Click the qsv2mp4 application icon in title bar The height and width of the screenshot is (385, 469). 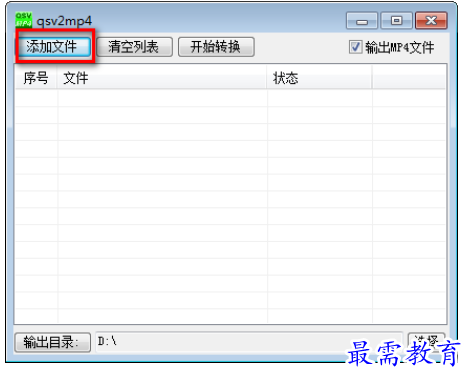tap(23, 20)
